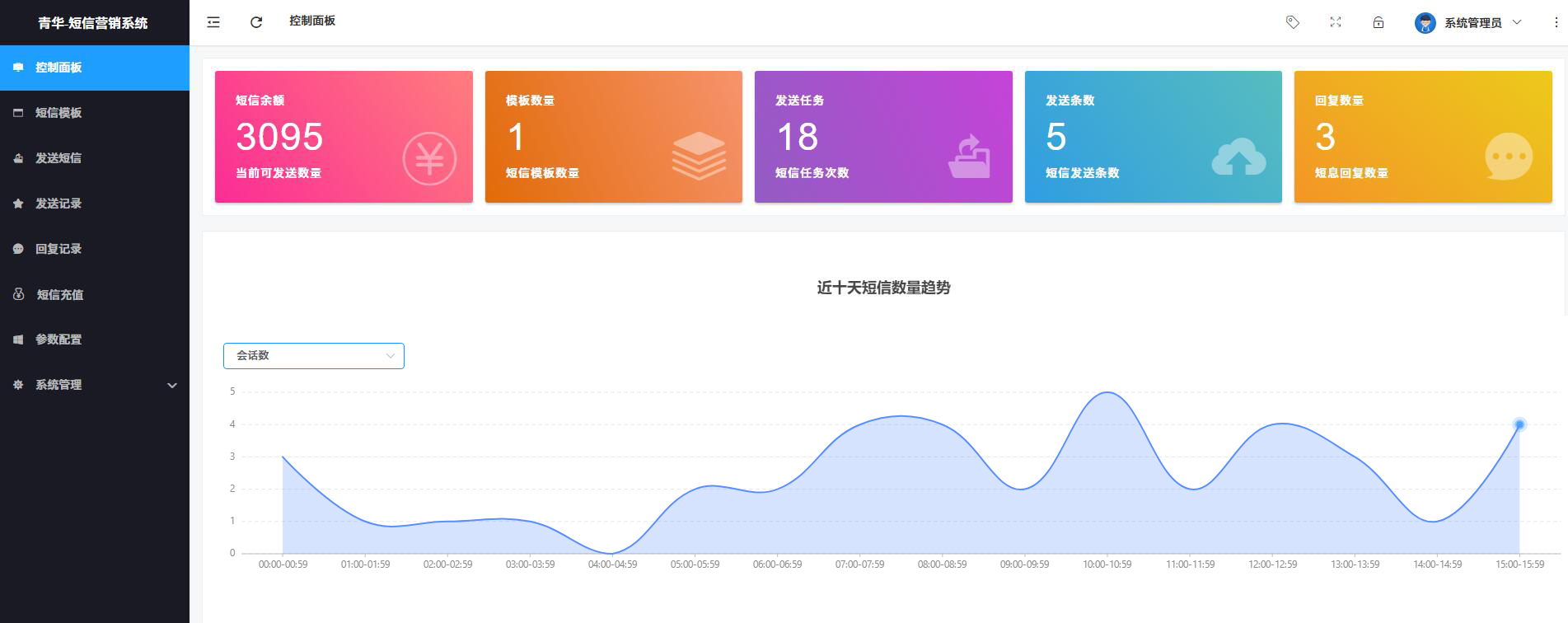This screenshot has width=1568, height=623.
Task: Expand the 系统管理 submenu
Action: coord(95,385)
